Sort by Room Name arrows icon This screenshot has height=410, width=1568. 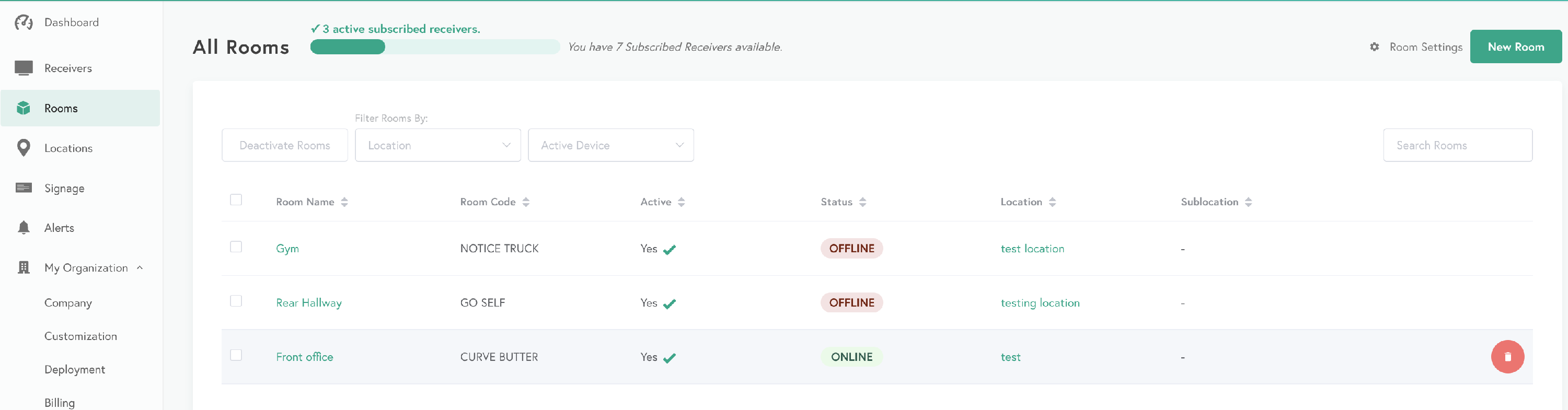point(344,202)
